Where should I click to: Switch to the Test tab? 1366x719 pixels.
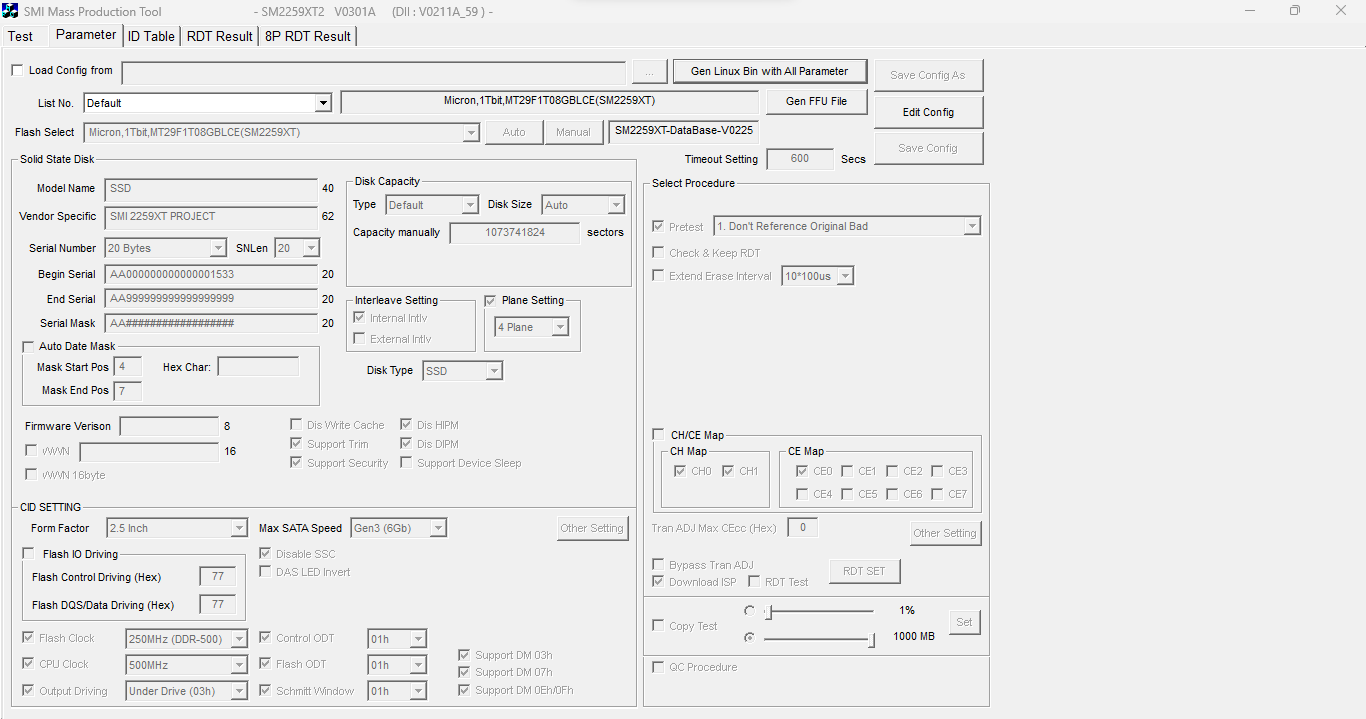[x=21, y=36]
